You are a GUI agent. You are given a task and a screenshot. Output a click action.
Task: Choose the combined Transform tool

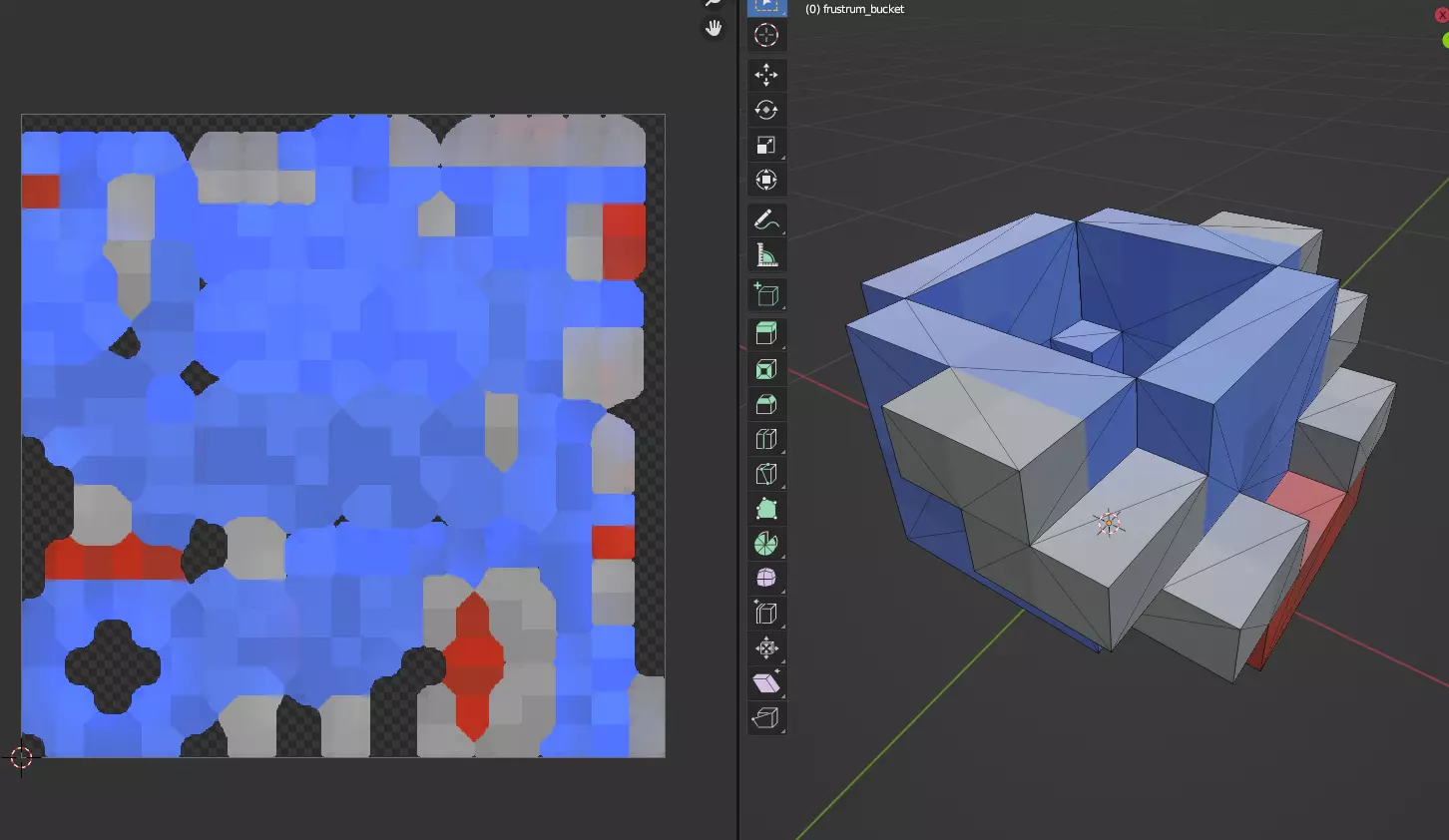(x=766, y=180)
